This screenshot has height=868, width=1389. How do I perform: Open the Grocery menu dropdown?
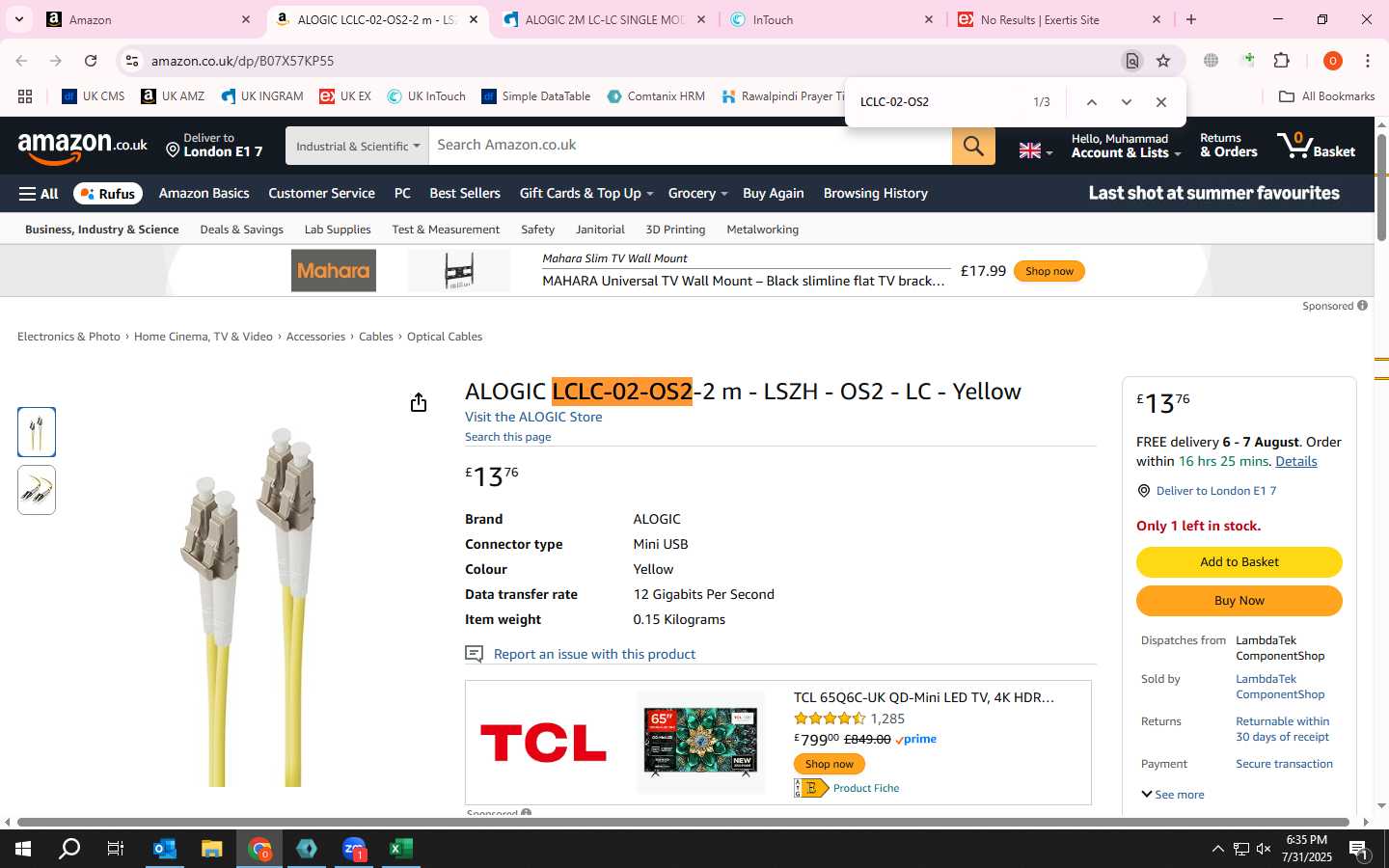click(697, 193)
